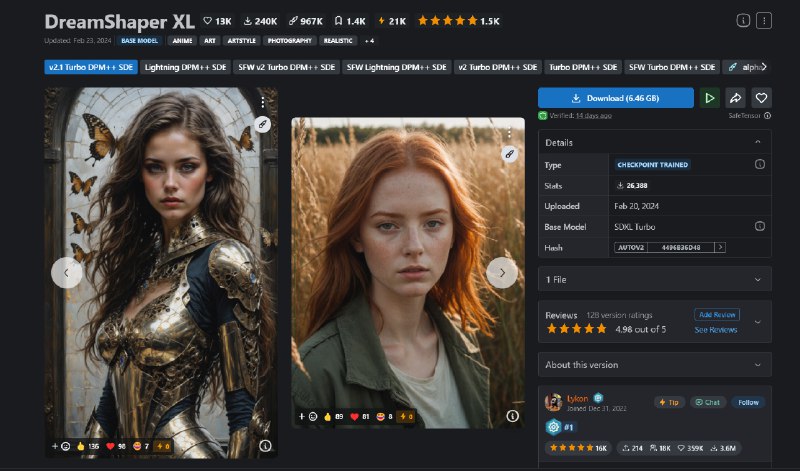Toggle laugh reaction 7 on armored image
Screen dimensions: 800x471
pos(141,446)
